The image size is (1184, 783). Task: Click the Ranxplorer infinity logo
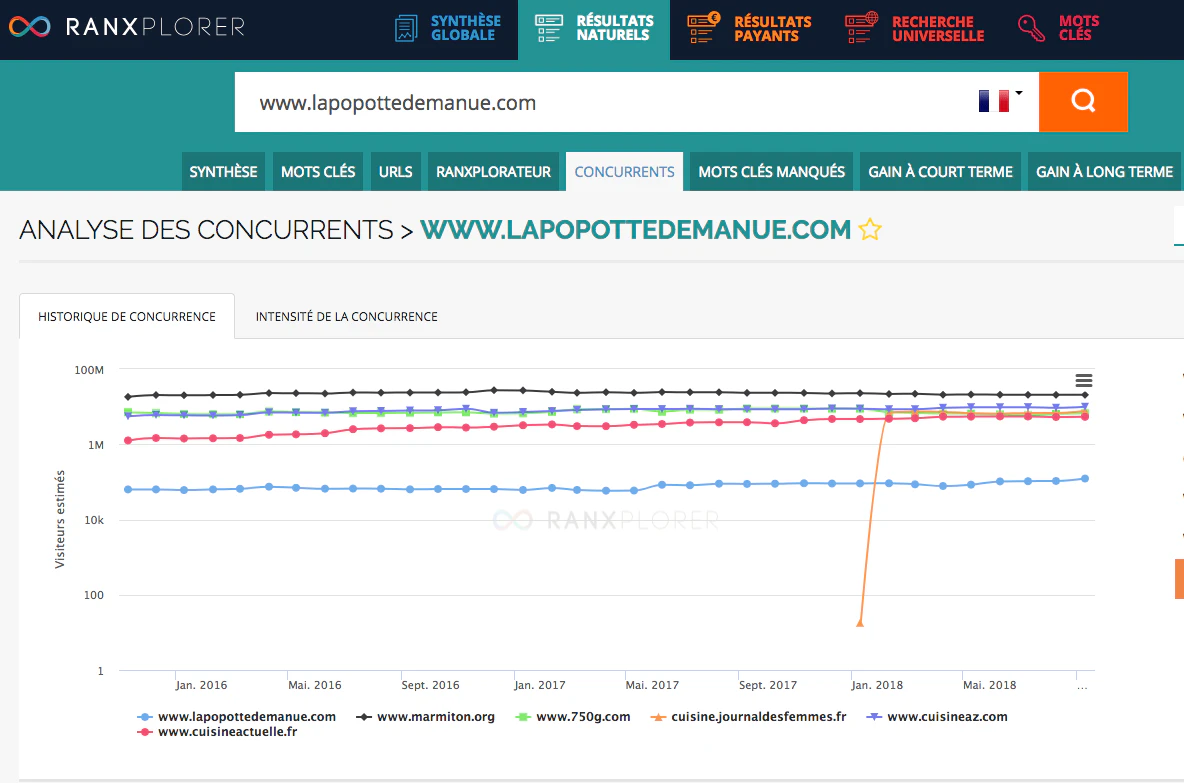pos(29,27)
